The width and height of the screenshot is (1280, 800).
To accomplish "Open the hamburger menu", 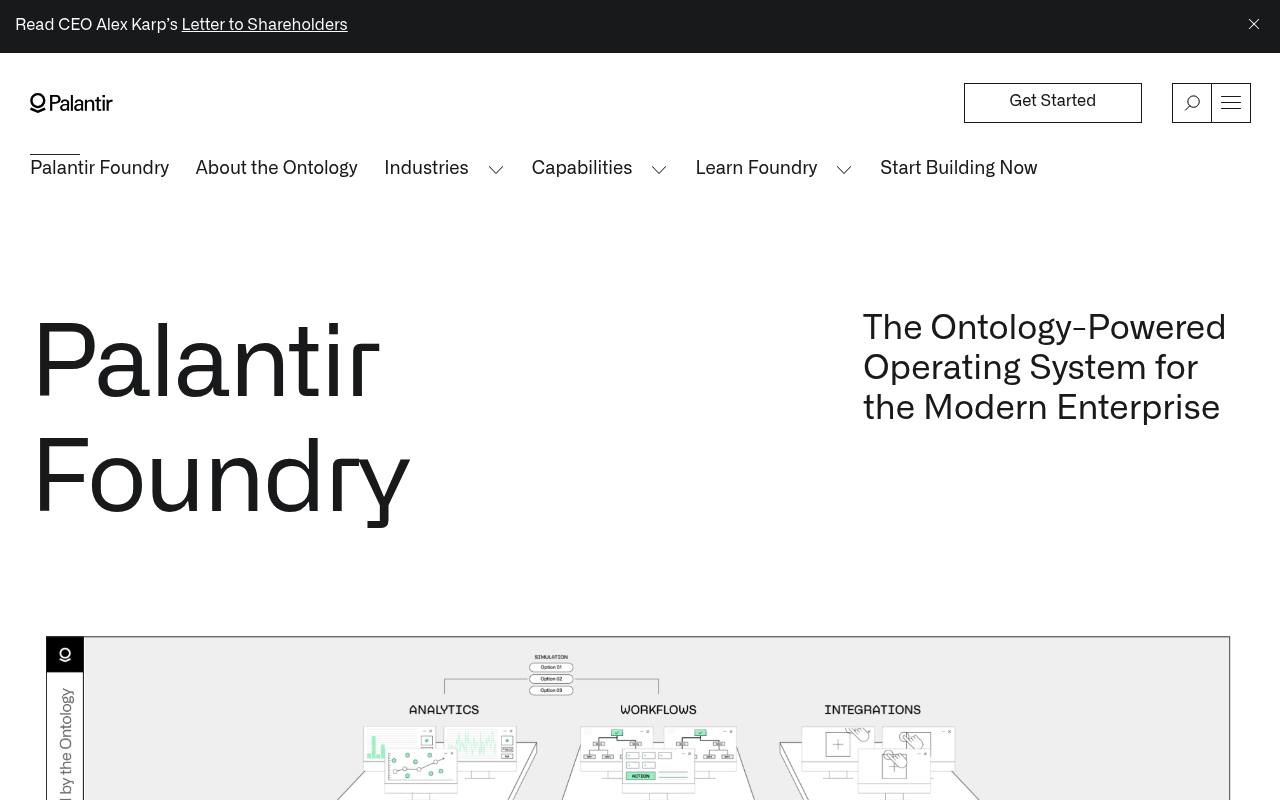I will point(1231,103).
